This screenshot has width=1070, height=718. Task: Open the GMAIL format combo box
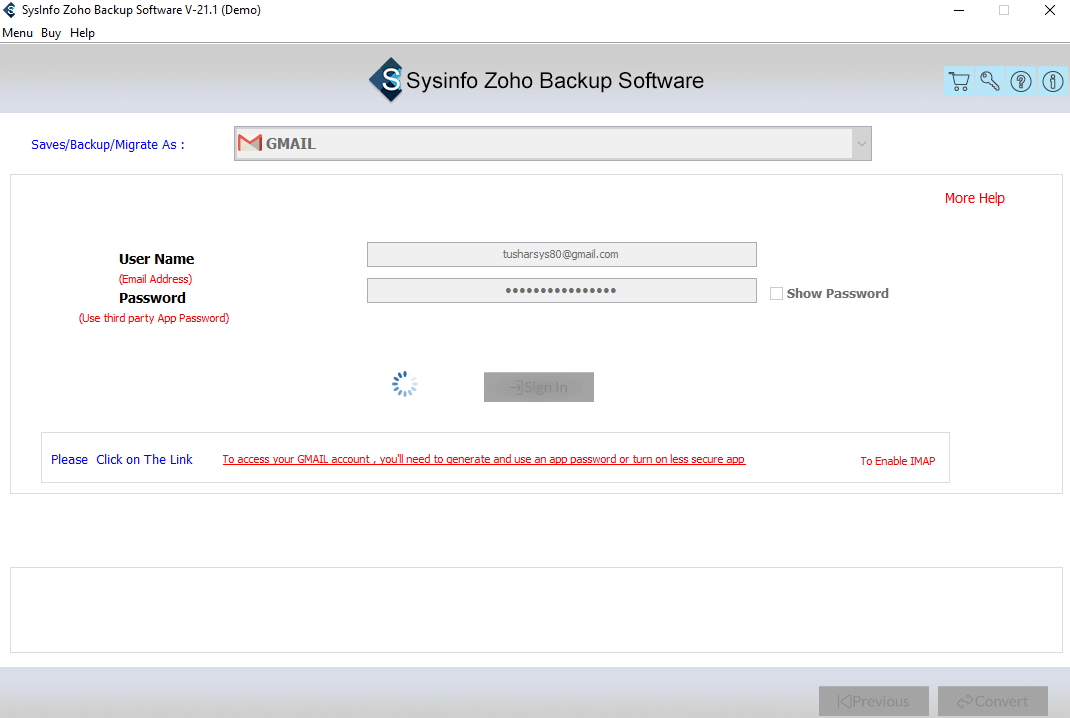pyautogui.click(x=553, y=143)
